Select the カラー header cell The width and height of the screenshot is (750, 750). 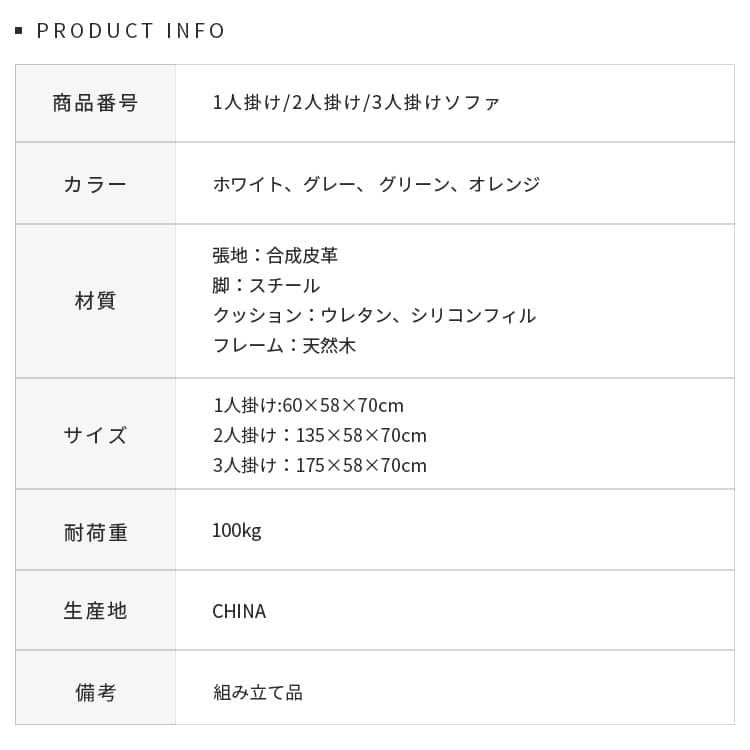point(95,184)
